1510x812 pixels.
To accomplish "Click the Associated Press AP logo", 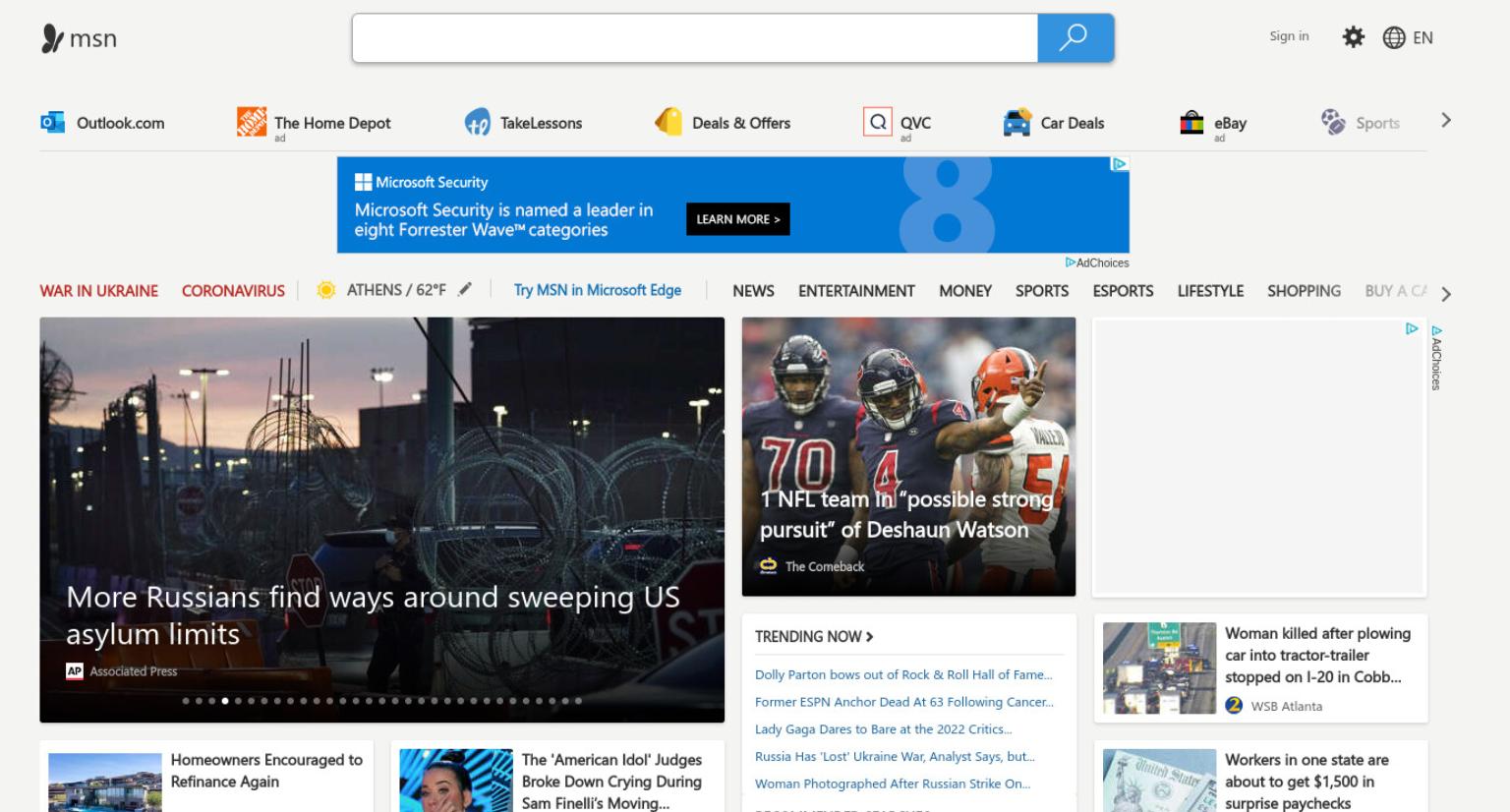I will [74, 671].
